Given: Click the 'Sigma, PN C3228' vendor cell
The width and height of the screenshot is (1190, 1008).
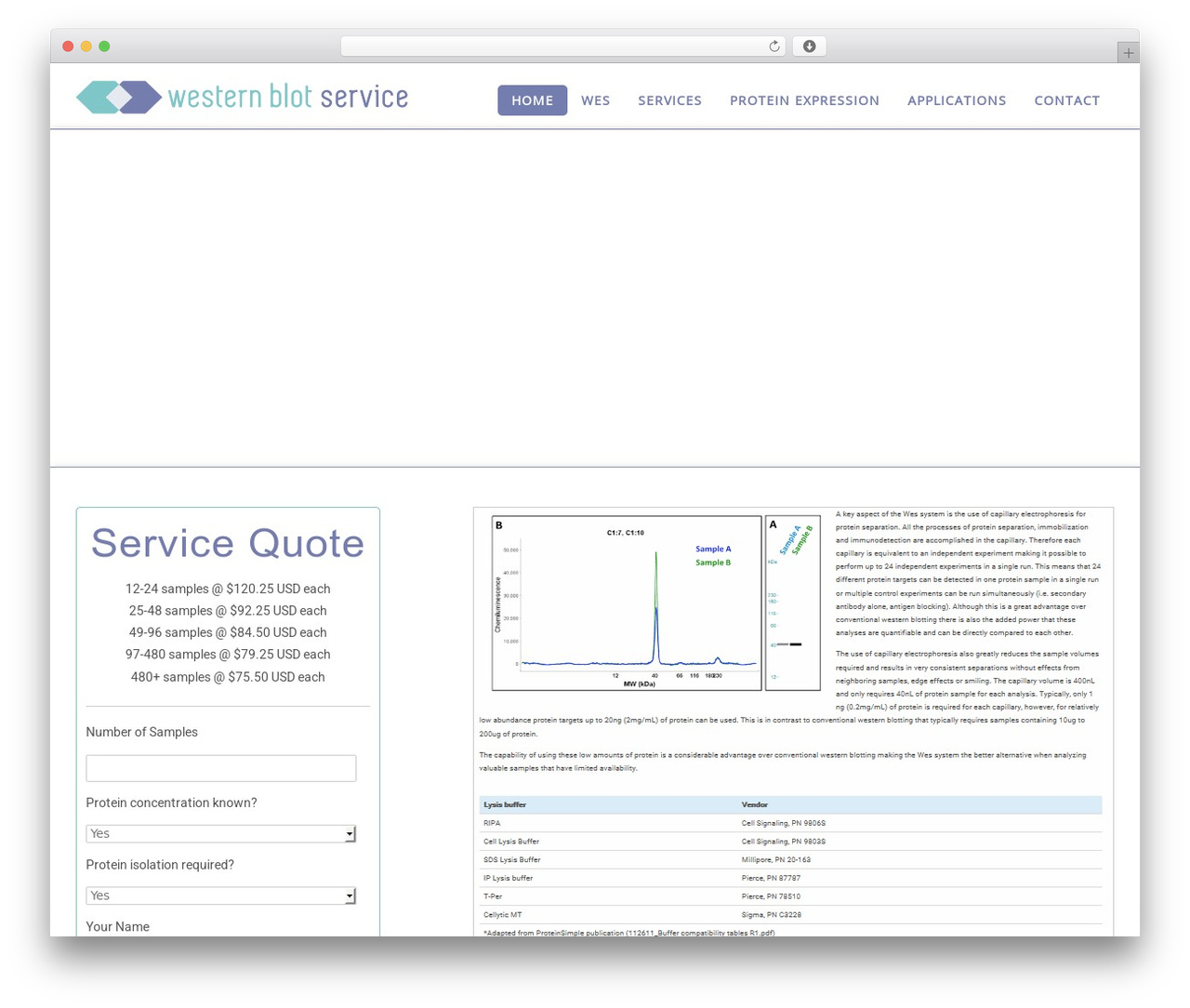Looking at the screenshot, I should pyautogui.click(x=771, y=915).
